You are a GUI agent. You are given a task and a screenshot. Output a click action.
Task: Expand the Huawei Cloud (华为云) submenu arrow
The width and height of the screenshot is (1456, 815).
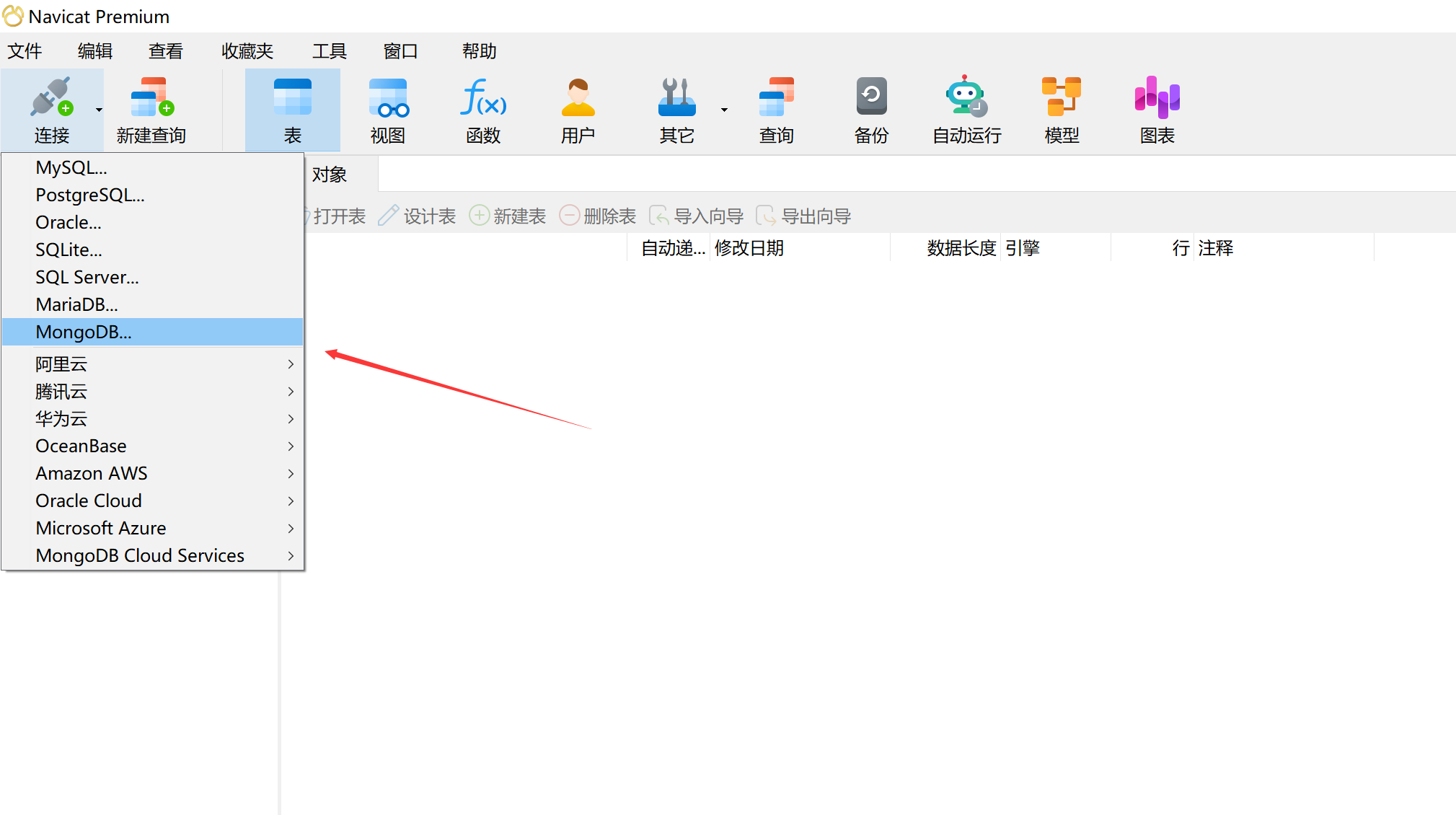(x=291, y=419)
